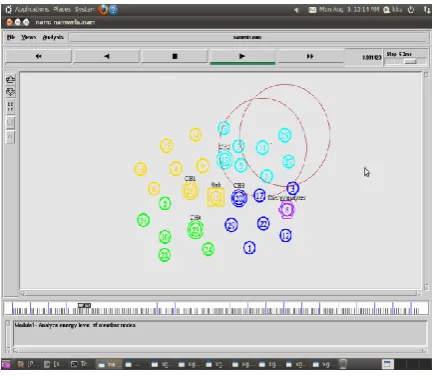Viewport: 437px width, 380px height.
Task: Select cyan node 25
Action: (285, 135)
